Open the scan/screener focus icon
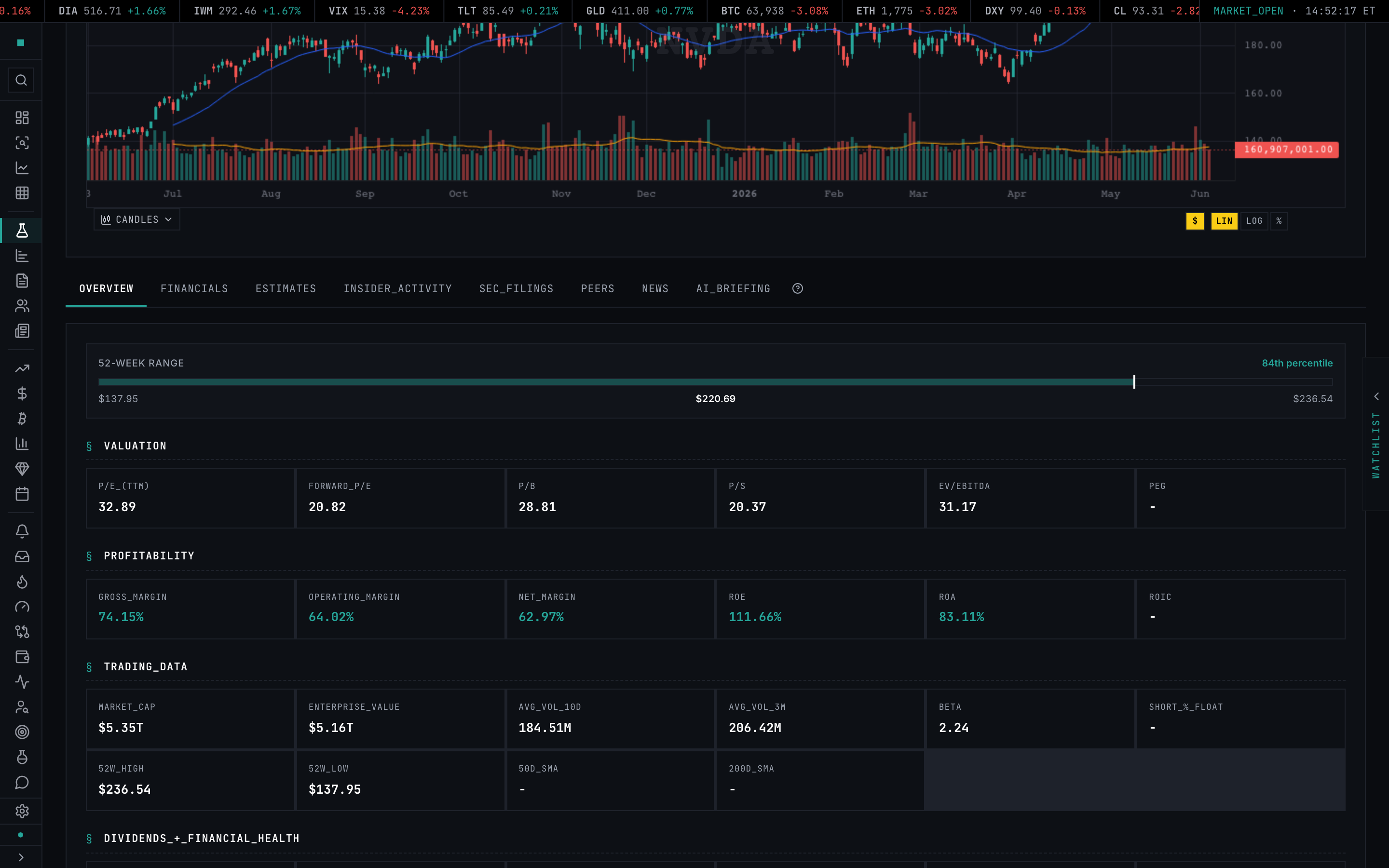The image size is (1389, 868). pyautogui.click(x=22, y=143)
